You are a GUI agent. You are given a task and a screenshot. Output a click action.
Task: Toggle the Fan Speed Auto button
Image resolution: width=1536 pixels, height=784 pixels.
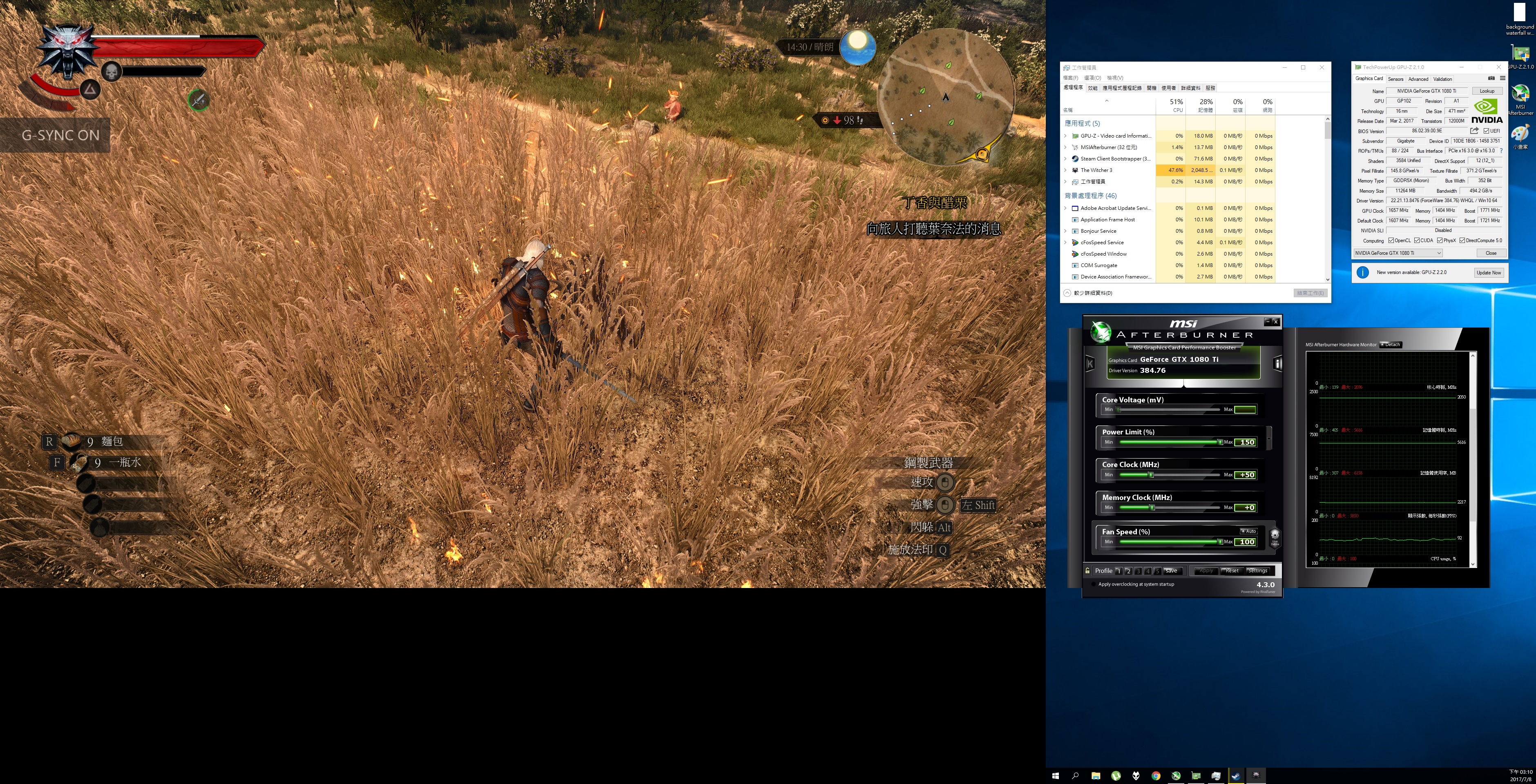click(x=1248, y=531)
